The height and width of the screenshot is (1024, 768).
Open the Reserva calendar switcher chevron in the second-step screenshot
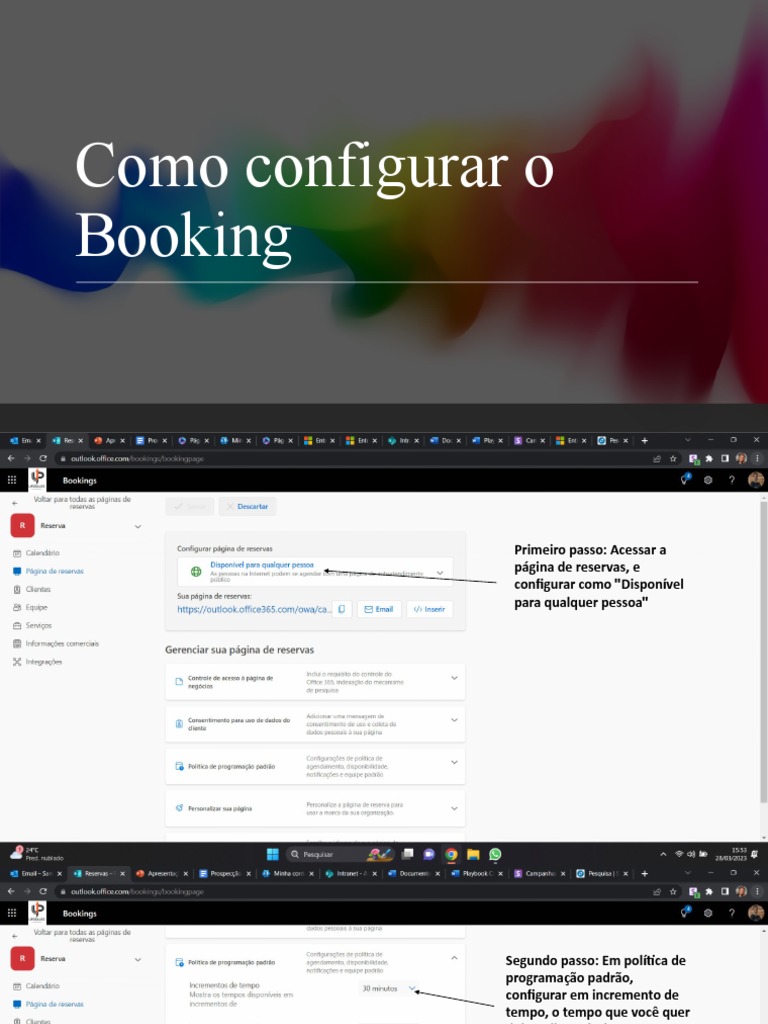pyautogui.click(x=138, y=959)
